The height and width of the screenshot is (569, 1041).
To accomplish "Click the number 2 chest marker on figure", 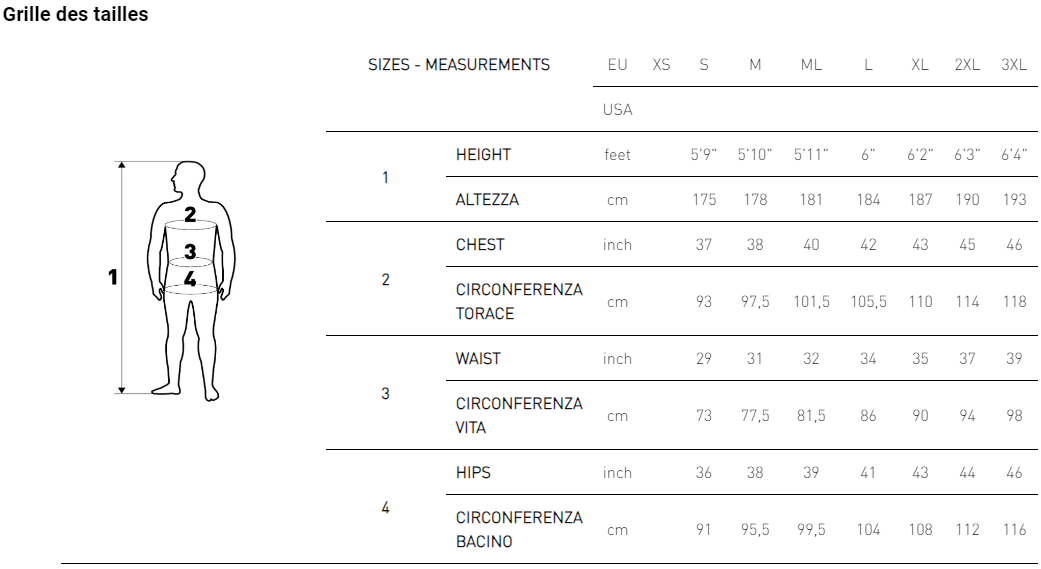I will (190, 214).
